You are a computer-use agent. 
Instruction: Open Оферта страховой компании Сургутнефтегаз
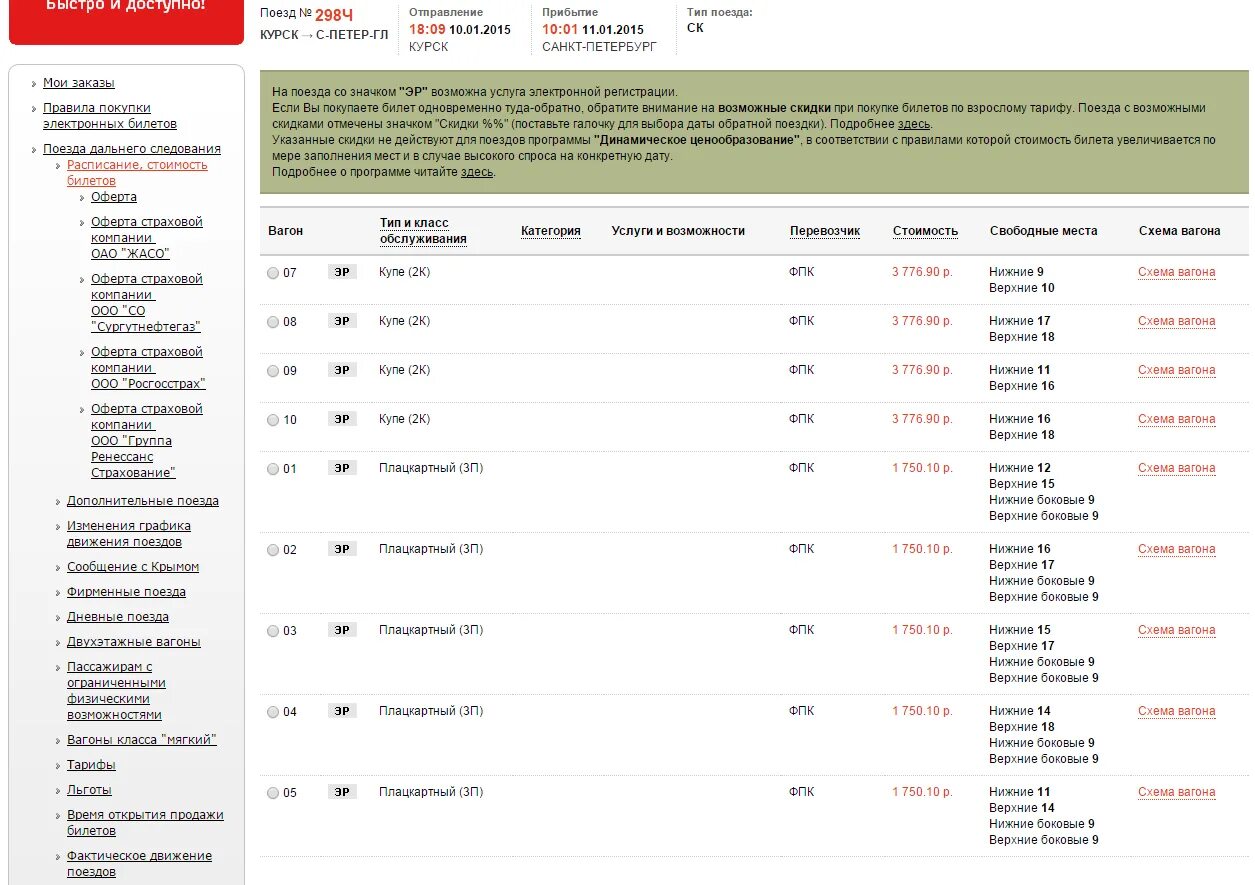[x=147, y=303]
